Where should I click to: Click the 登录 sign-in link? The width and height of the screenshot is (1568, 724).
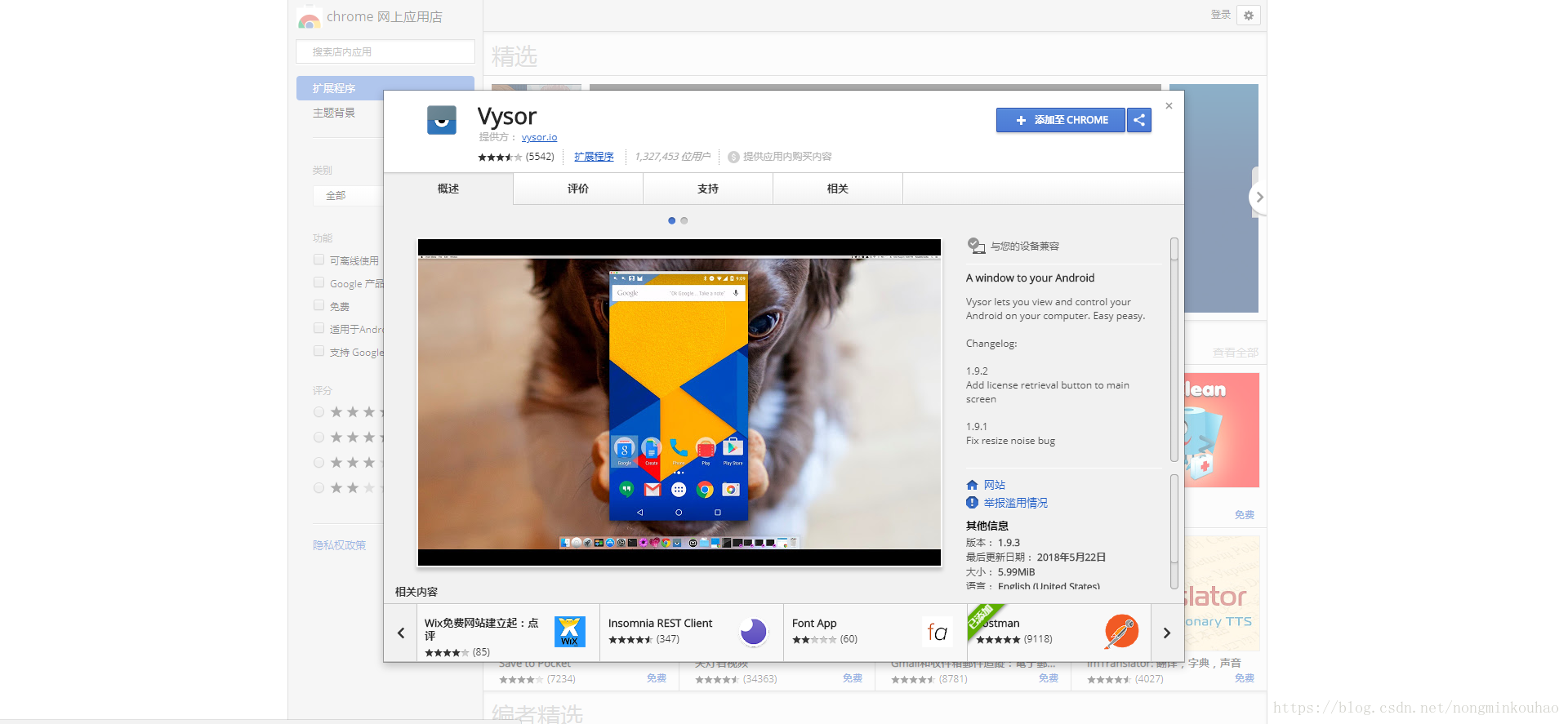[1220, 15]
